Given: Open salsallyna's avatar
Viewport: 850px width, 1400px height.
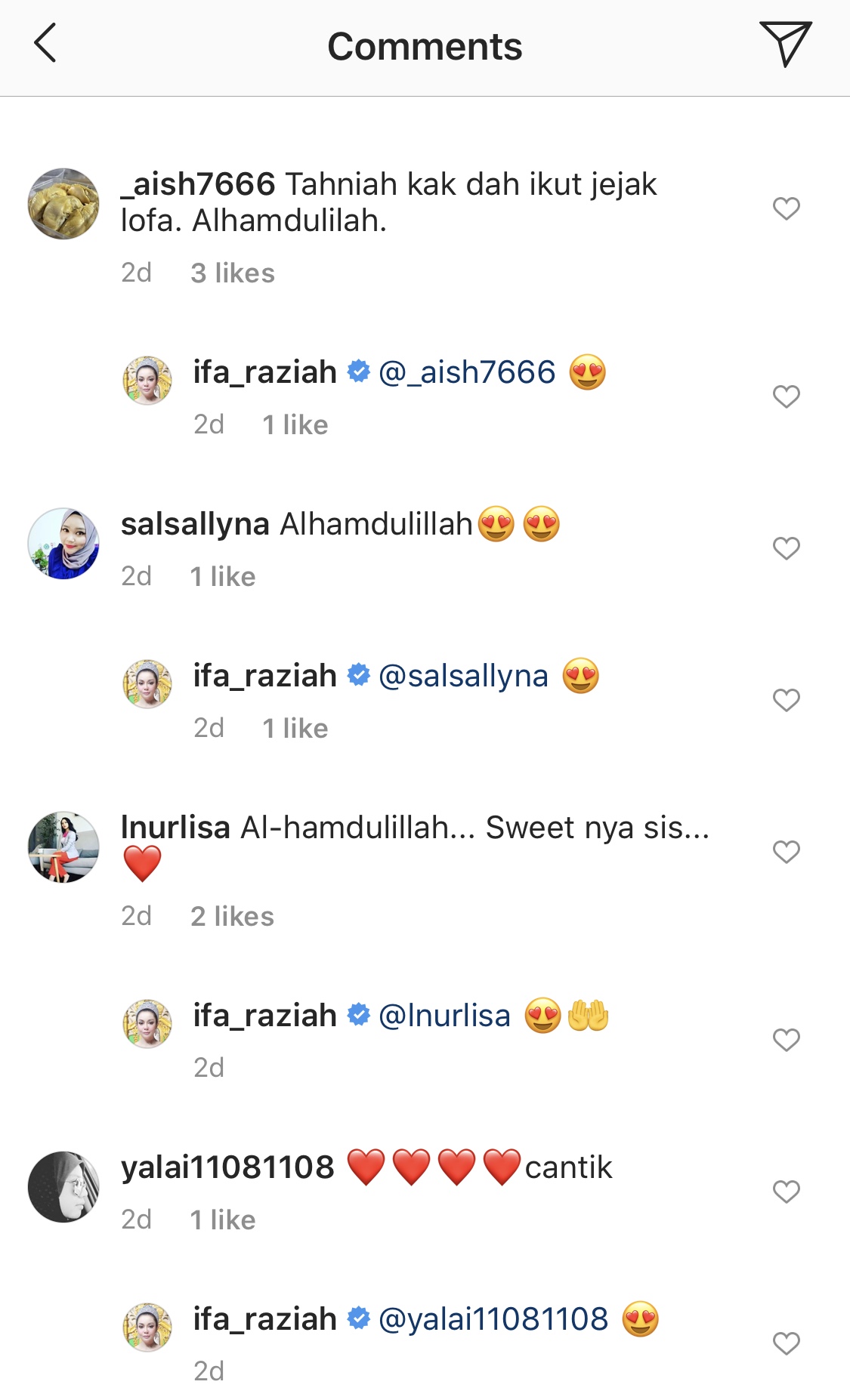Looking at the screenshot, I should pyautogui.click(x=63, y=544).
